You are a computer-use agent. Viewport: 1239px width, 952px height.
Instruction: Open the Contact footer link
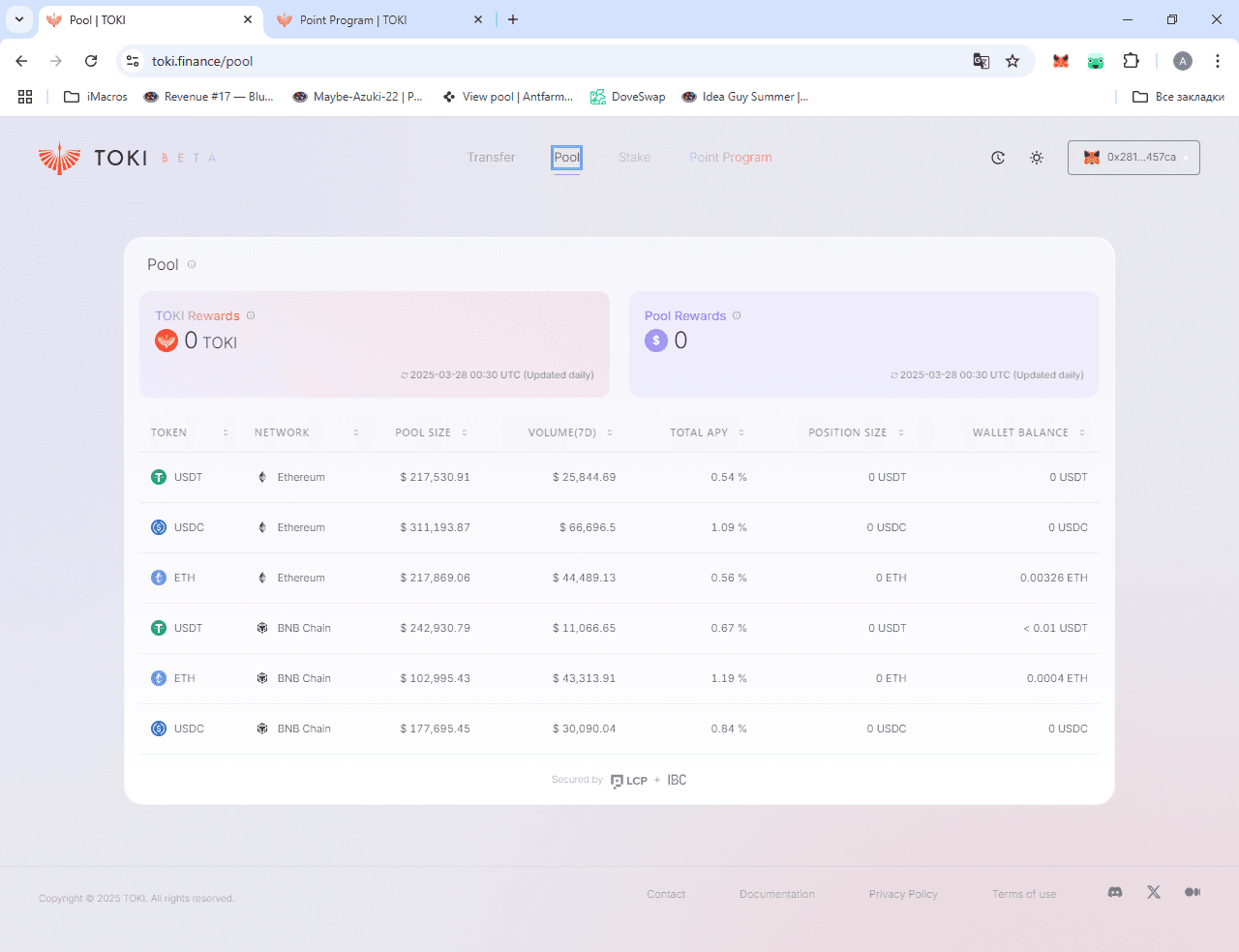666,894
